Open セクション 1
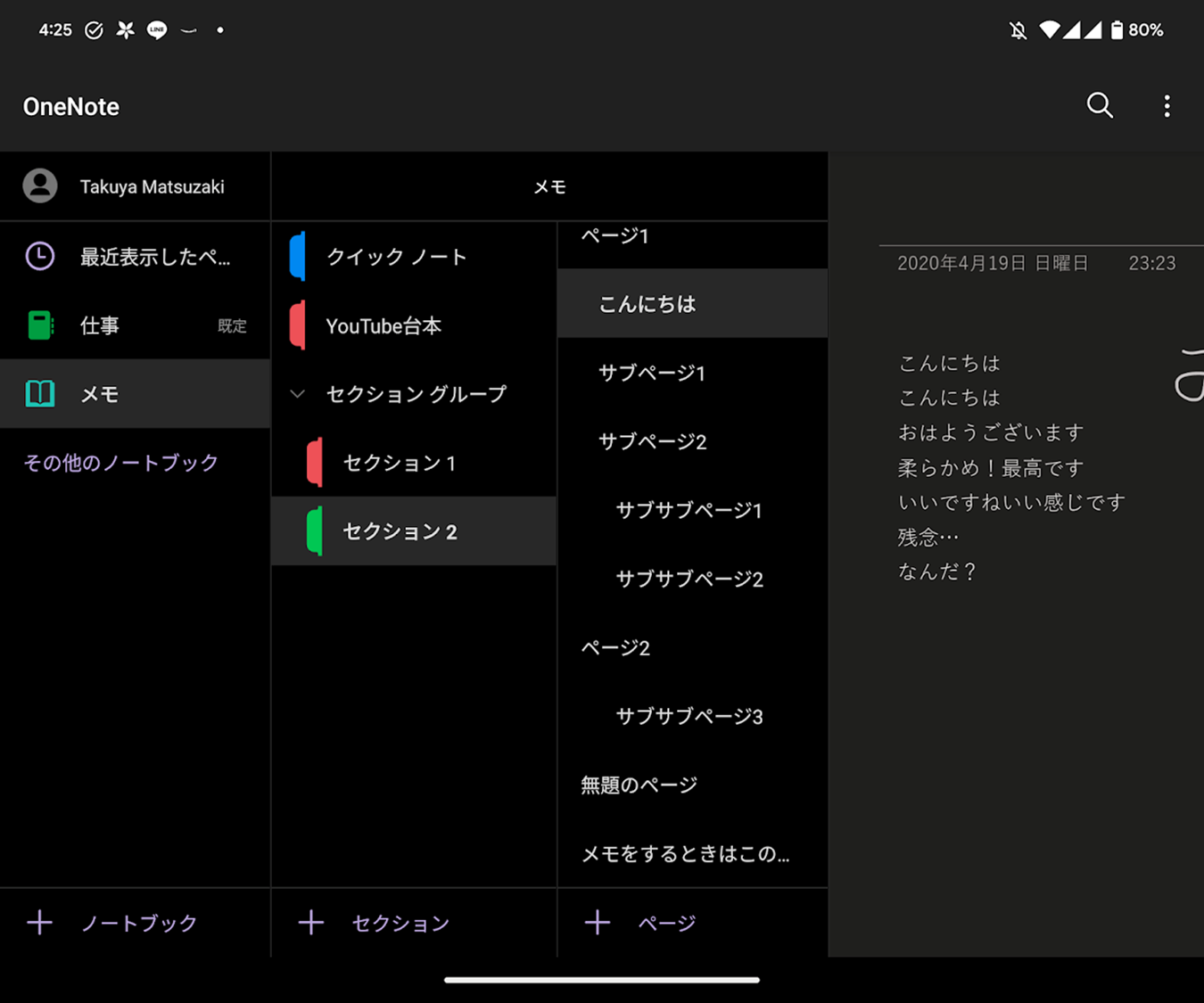The image size is (1204, 1003). 414,462
